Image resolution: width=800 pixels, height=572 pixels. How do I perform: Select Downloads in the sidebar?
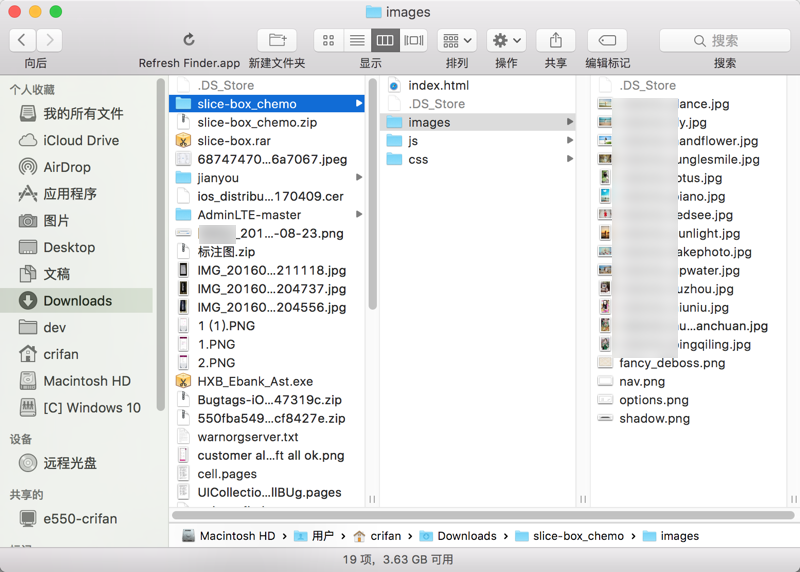pos(77,301)
